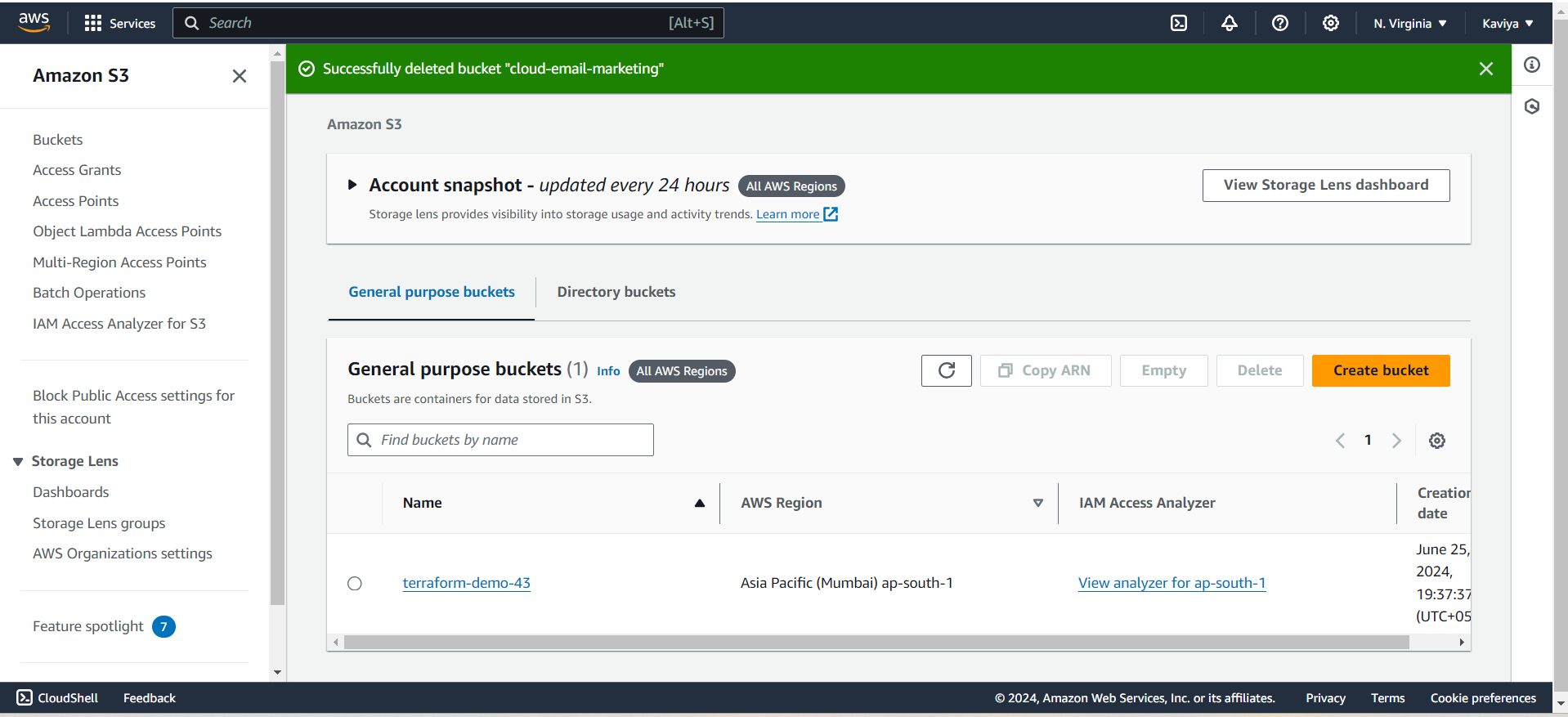Viewport: 1568px width, 717px height.
Task: Click the external link icon beside Learn more
Action: [831, 214]
